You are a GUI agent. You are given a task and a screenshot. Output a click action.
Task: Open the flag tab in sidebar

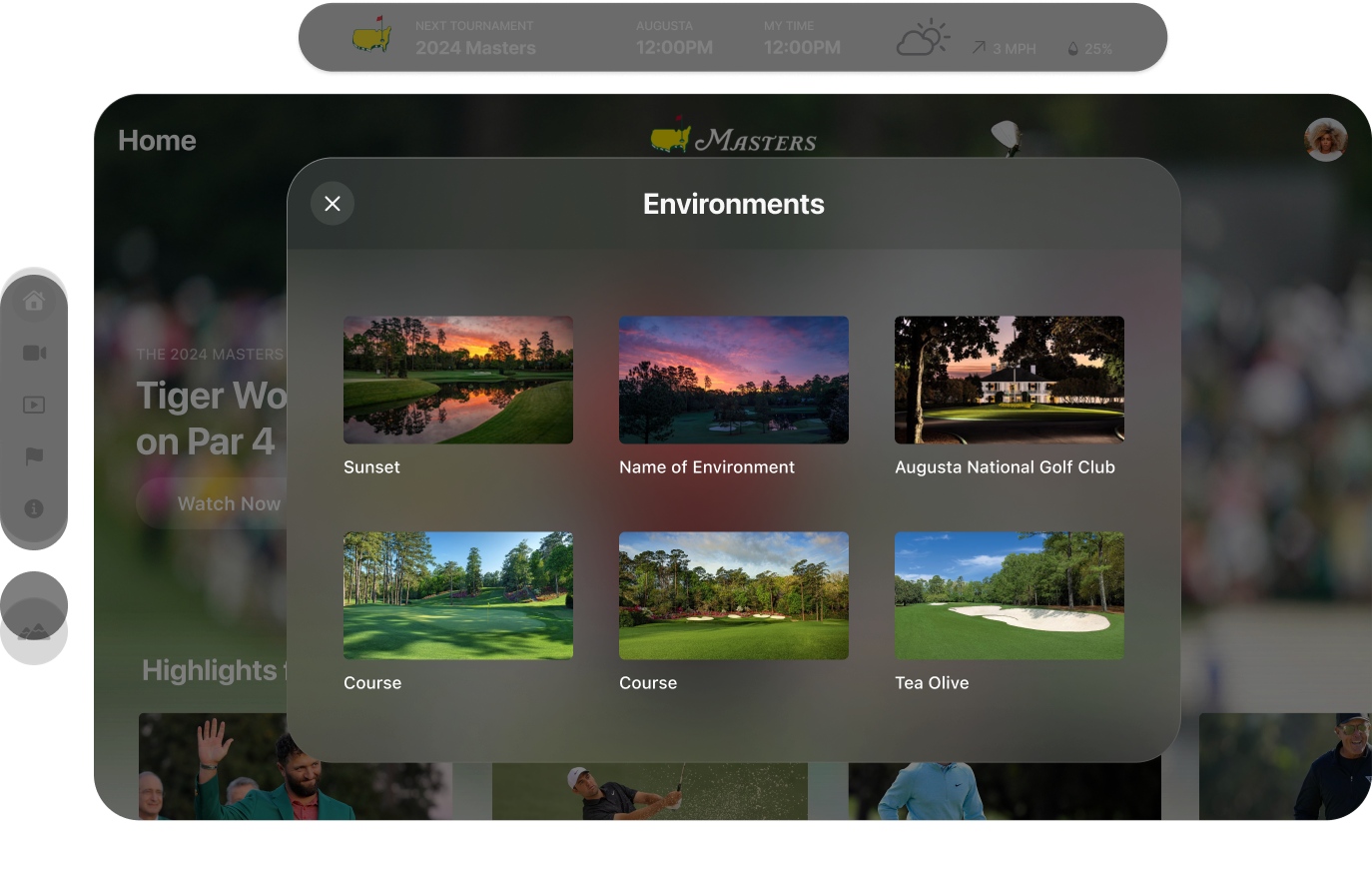[x=34, y=456]
